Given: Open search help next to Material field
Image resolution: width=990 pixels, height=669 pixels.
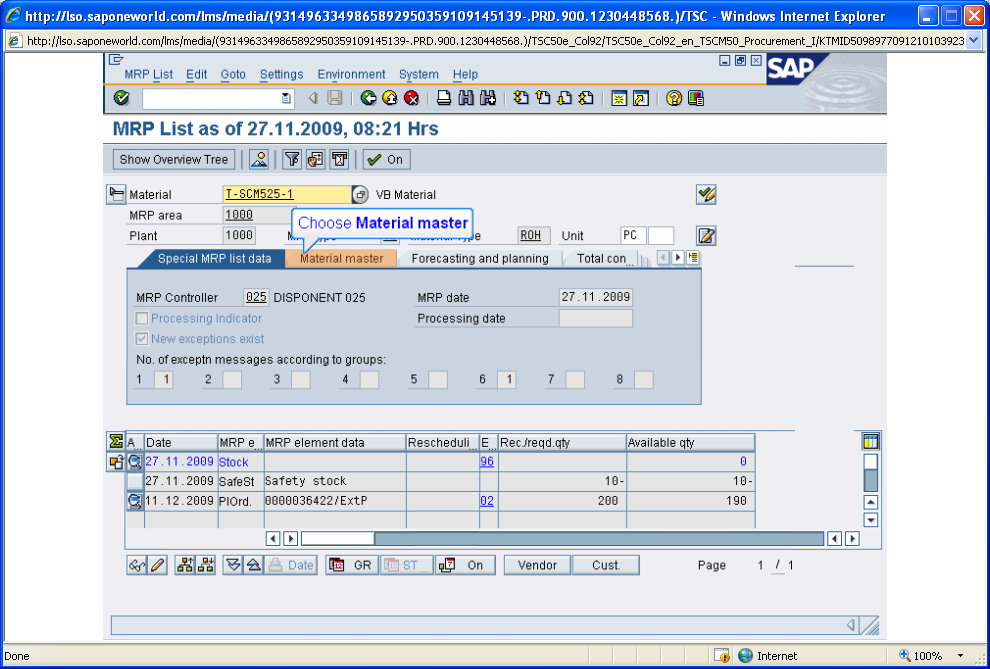Looking at the screenshot, I should pyautogui.click(x=360, y=194).
